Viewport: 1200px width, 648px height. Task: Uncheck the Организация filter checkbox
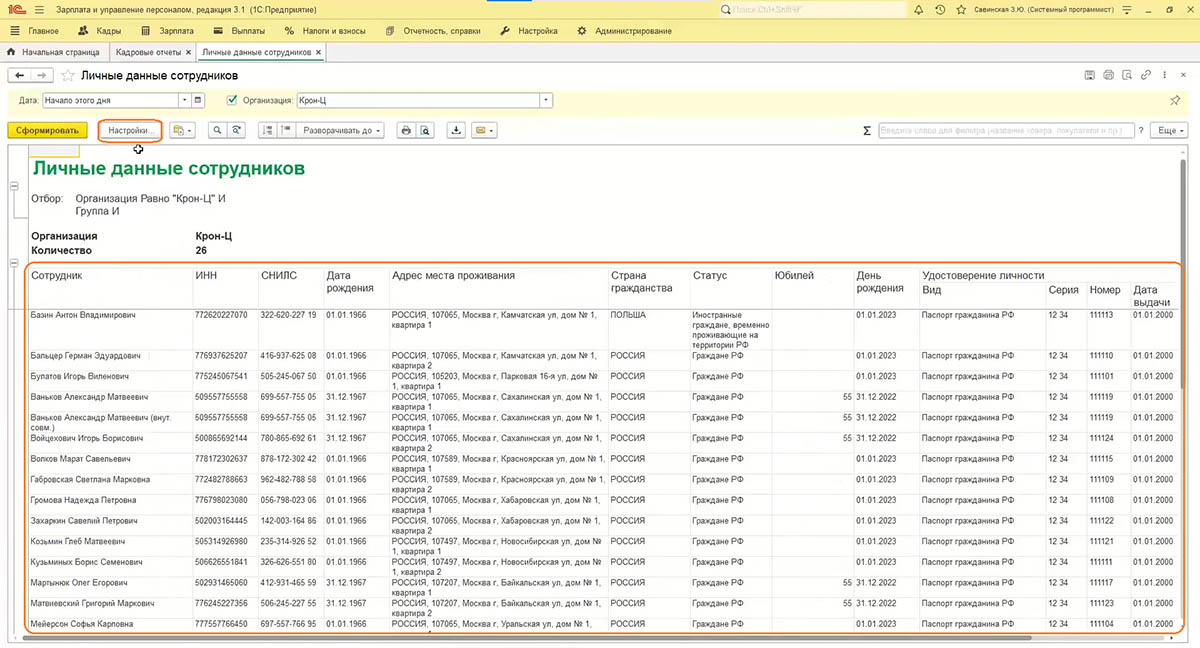coord(232,100)
